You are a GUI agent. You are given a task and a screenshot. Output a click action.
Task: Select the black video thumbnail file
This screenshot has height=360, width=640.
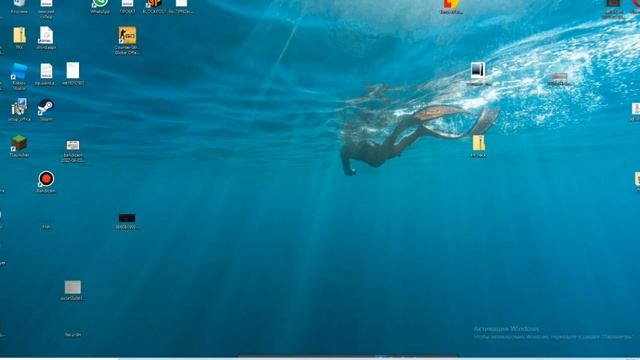click(x=127, y=221)
